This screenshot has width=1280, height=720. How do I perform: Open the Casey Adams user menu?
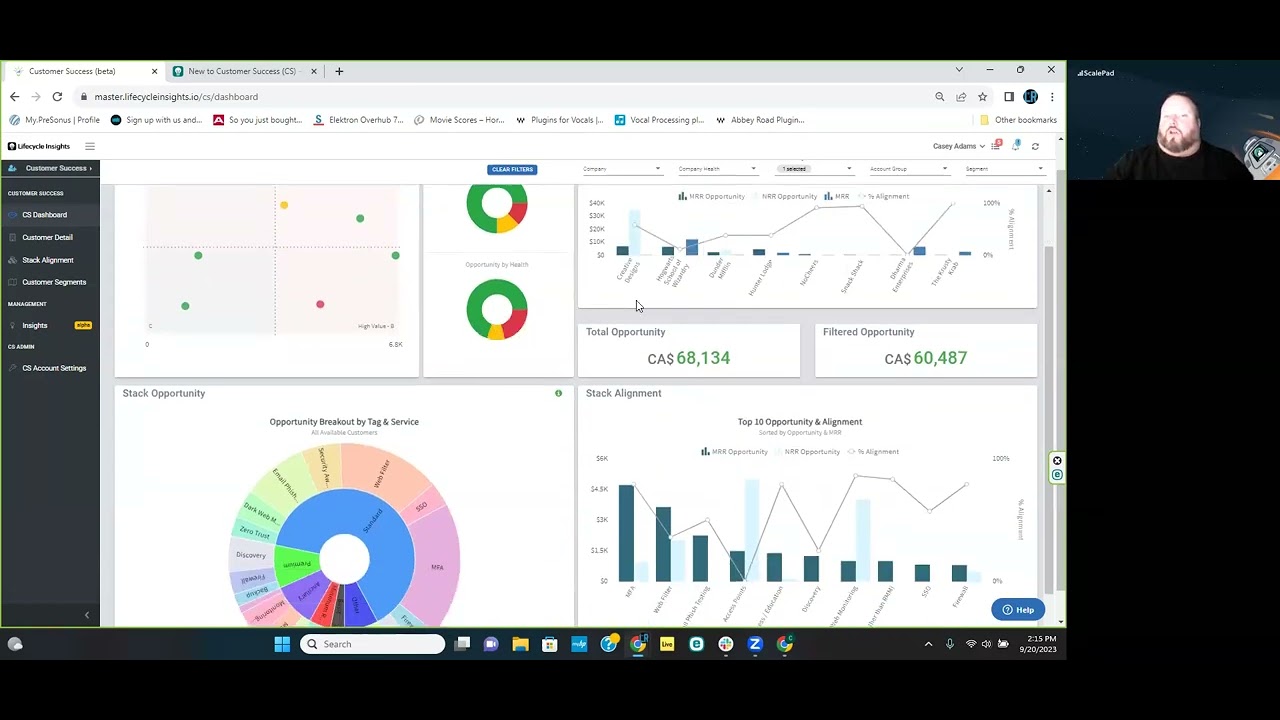pos(958,146)
